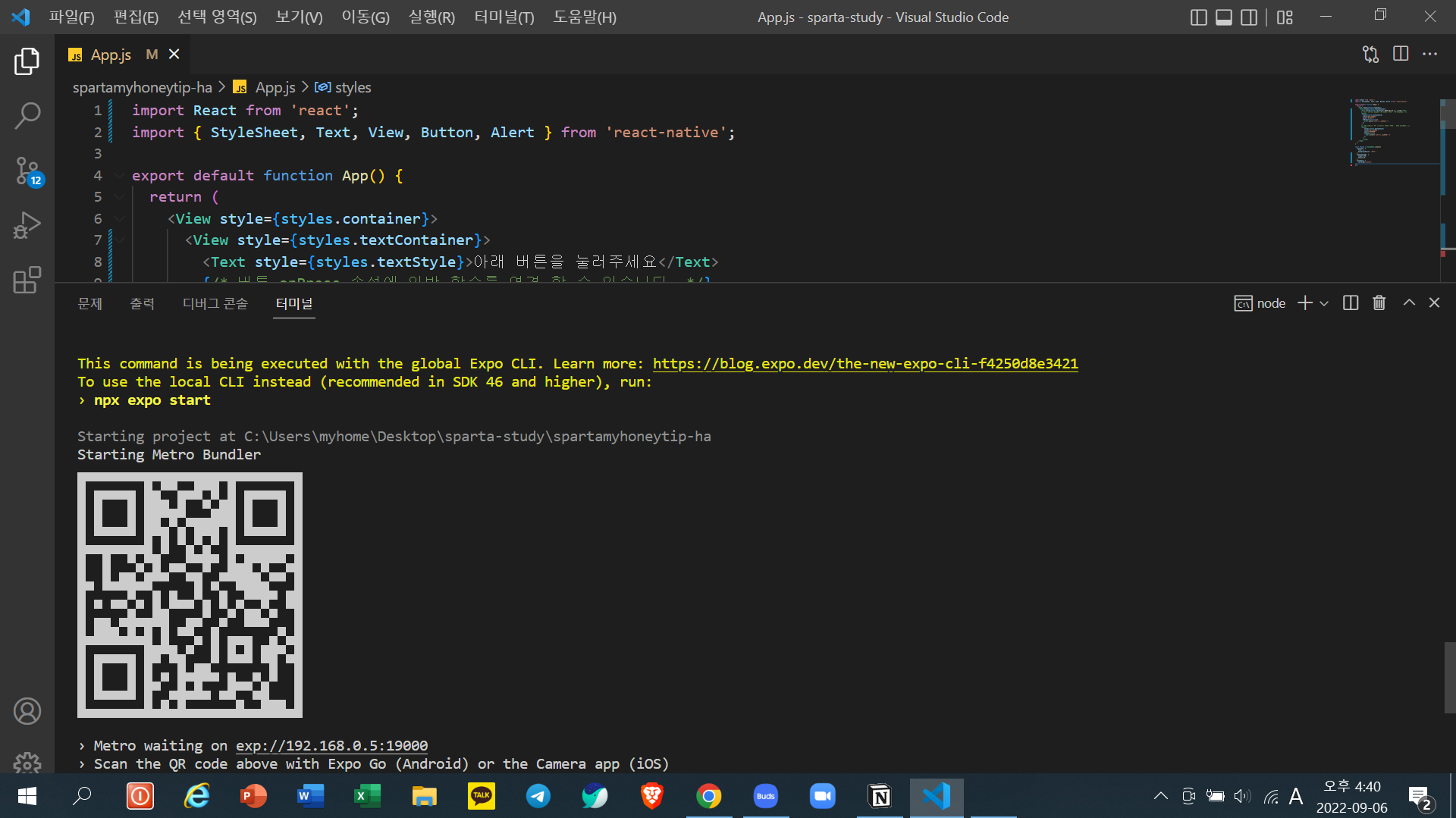
Task: Collapse the return block fold on line 5
Action: tap(120, 197)
